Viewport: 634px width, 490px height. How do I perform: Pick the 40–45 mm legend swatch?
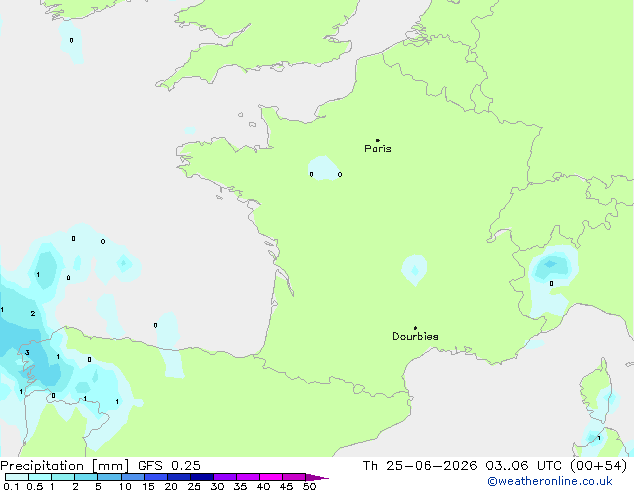pos(271,477)
